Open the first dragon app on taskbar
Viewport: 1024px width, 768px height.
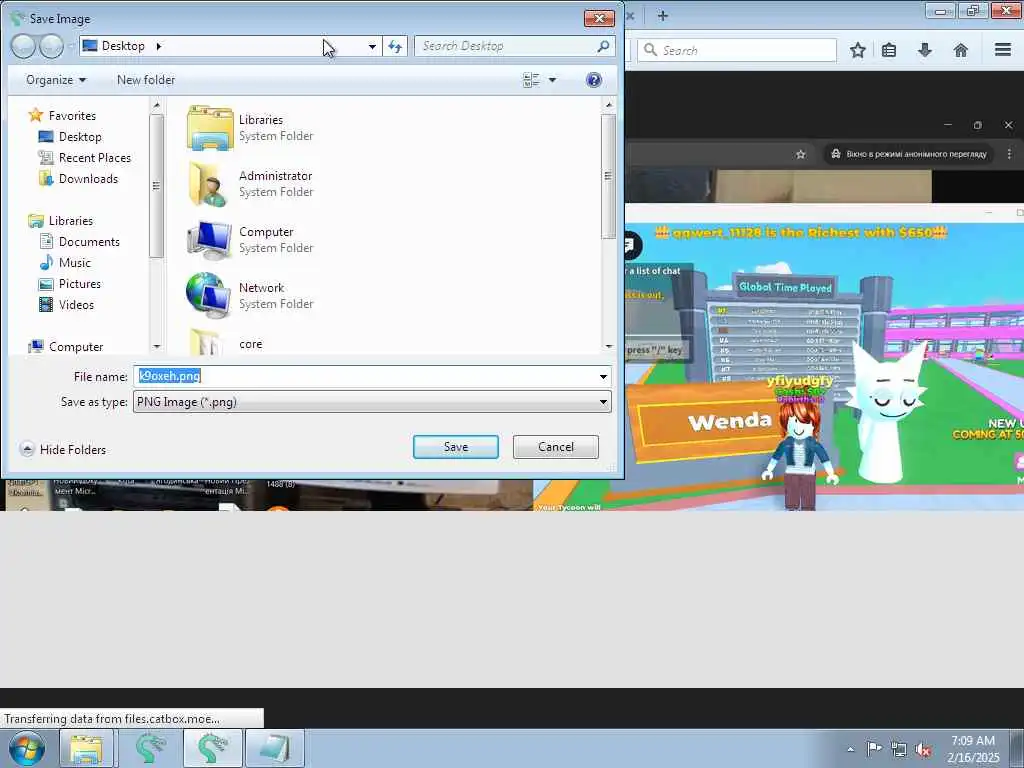point(150,749)
